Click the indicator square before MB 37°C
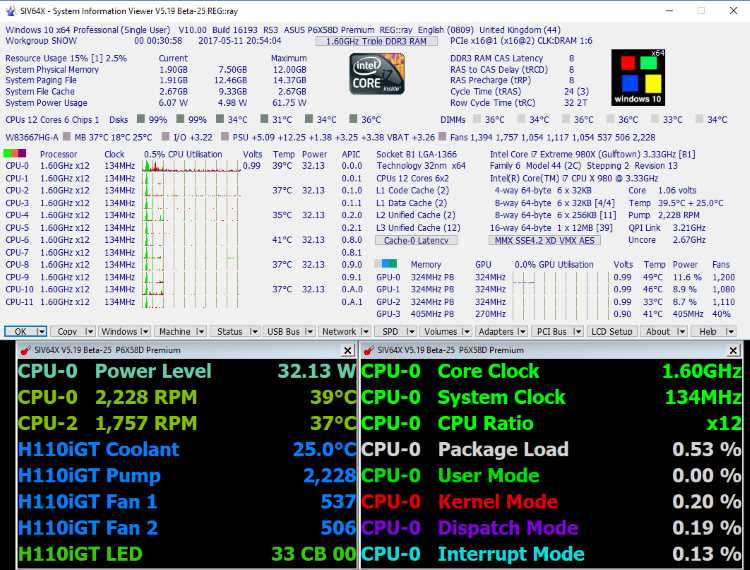Viewport: 750px width, 570px height. point(67,137)
